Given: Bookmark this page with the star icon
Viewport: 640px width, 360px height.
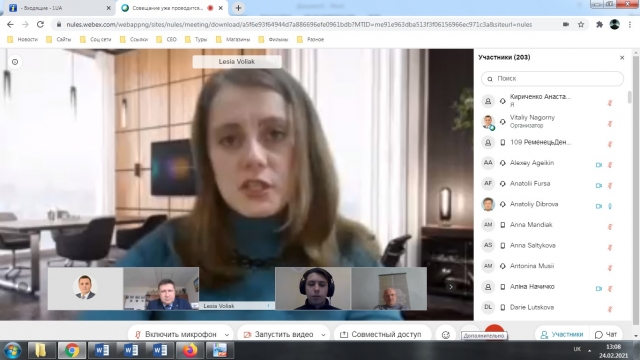Looking at the screenshot, I should tap(581, 24).
